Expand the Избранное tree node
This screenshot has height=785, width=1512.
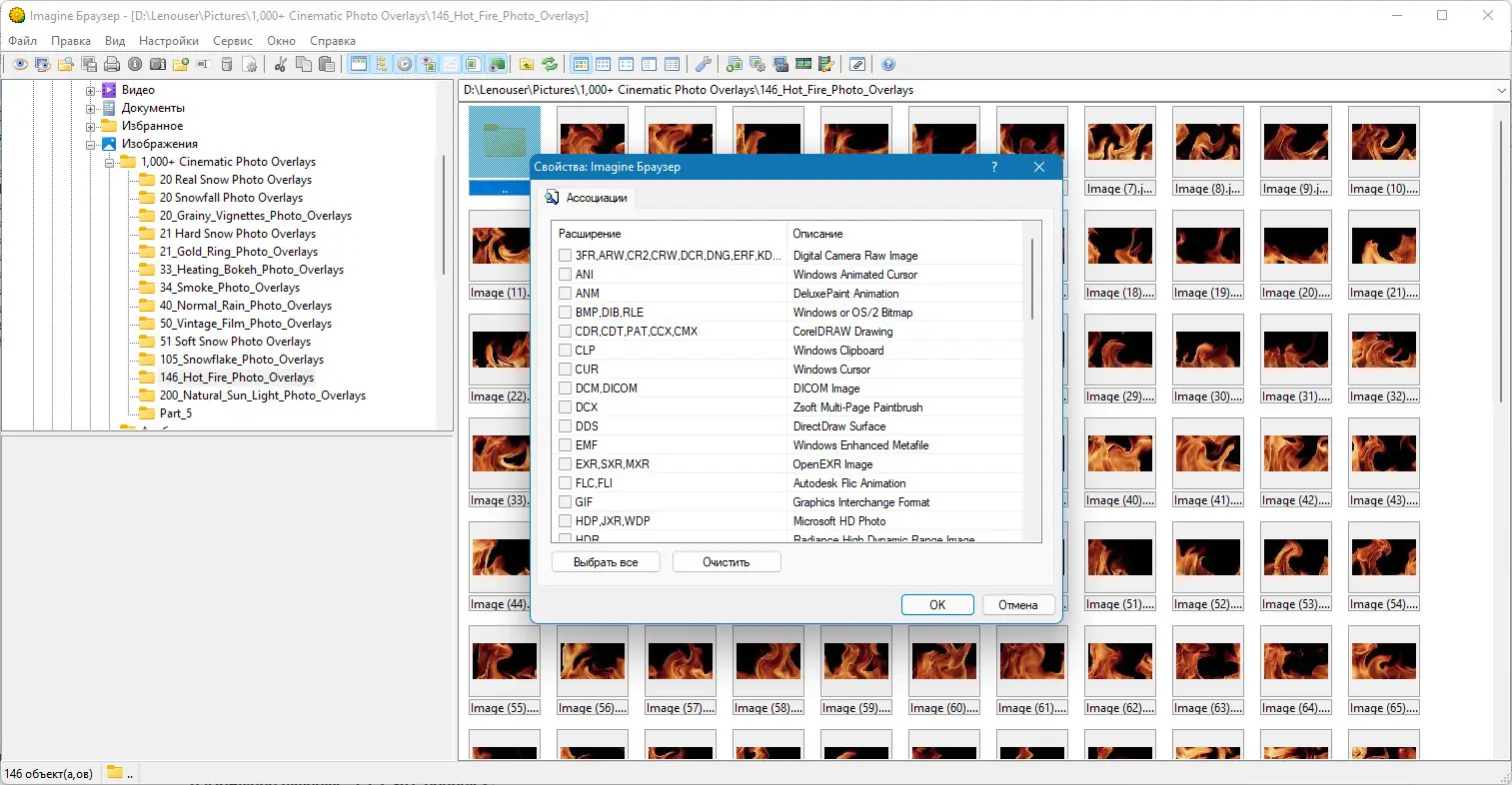(90, 126)
